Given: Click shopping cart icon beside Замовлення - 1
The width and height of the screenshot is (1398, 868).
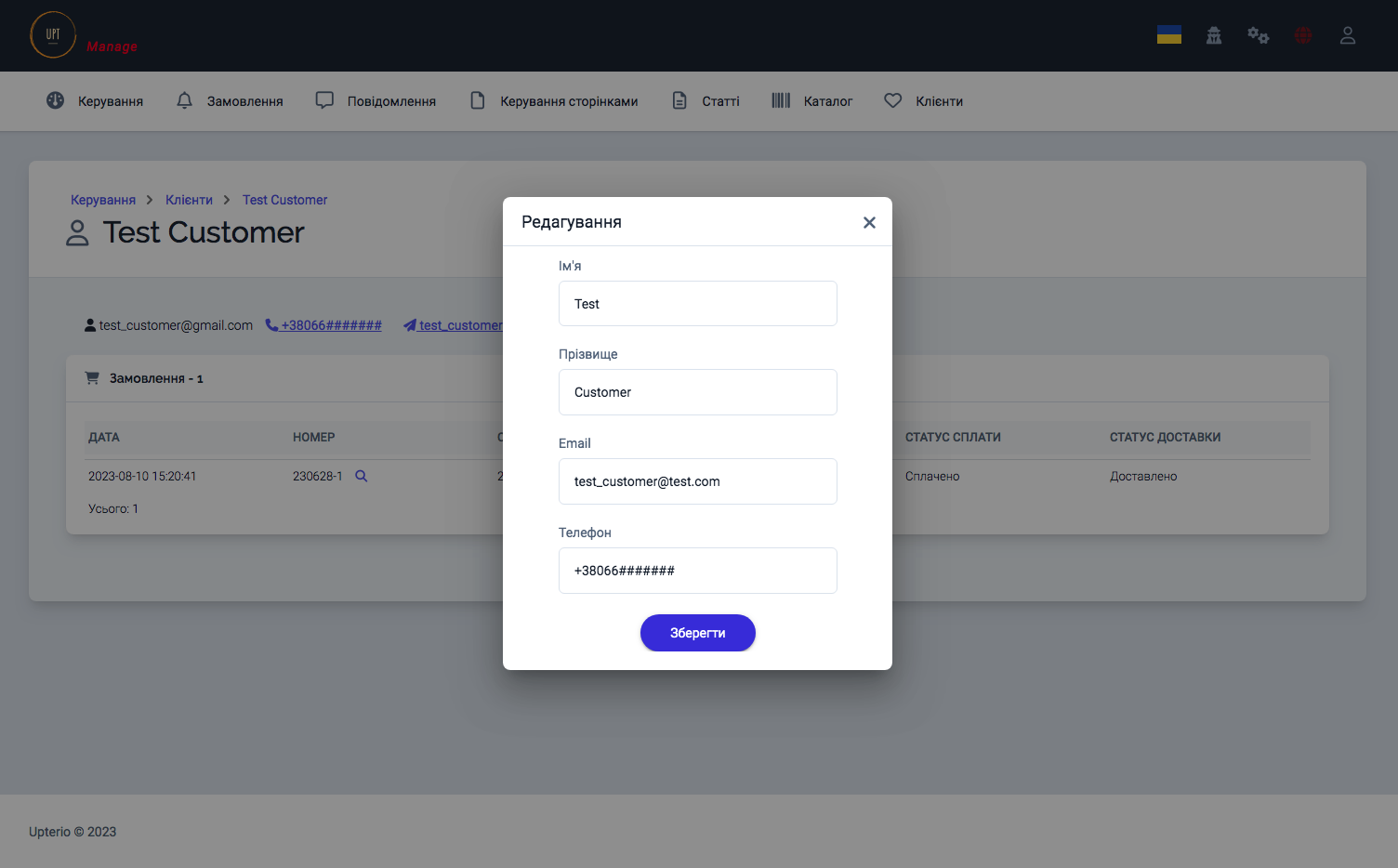Looking at the screenshot, I should [x=92, y=378].
